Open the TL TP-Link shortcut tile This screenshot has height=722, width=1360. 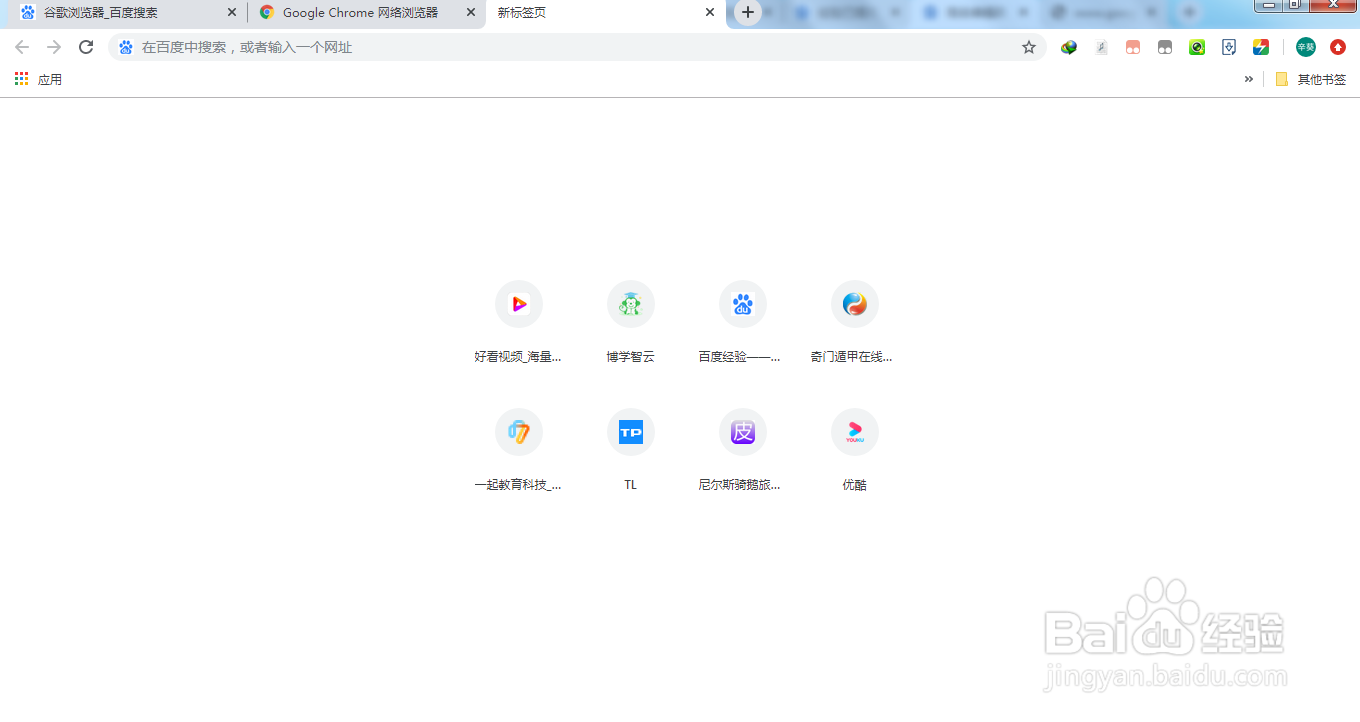(631, 432)
